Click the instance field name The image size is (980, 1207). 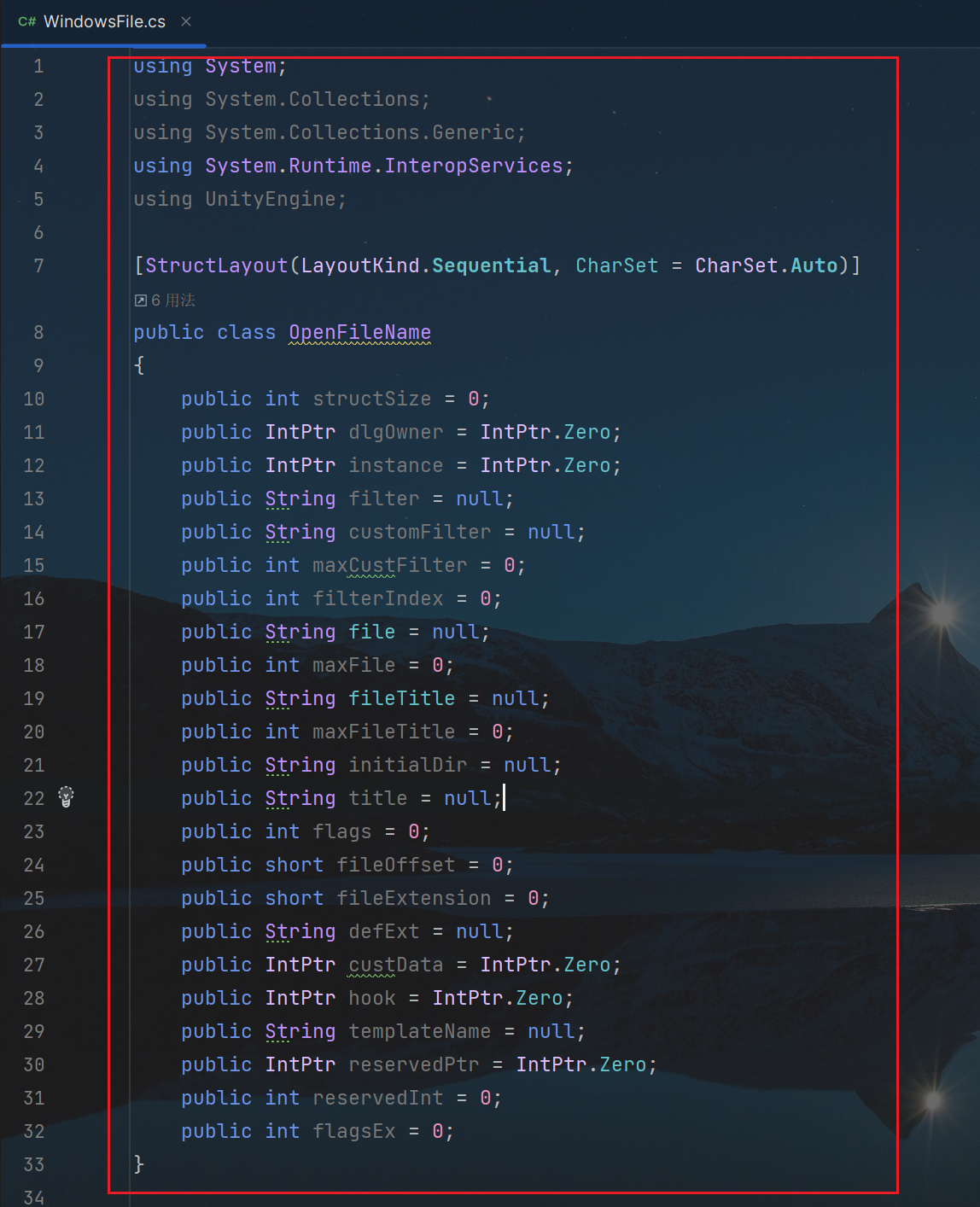click(396, 465)
